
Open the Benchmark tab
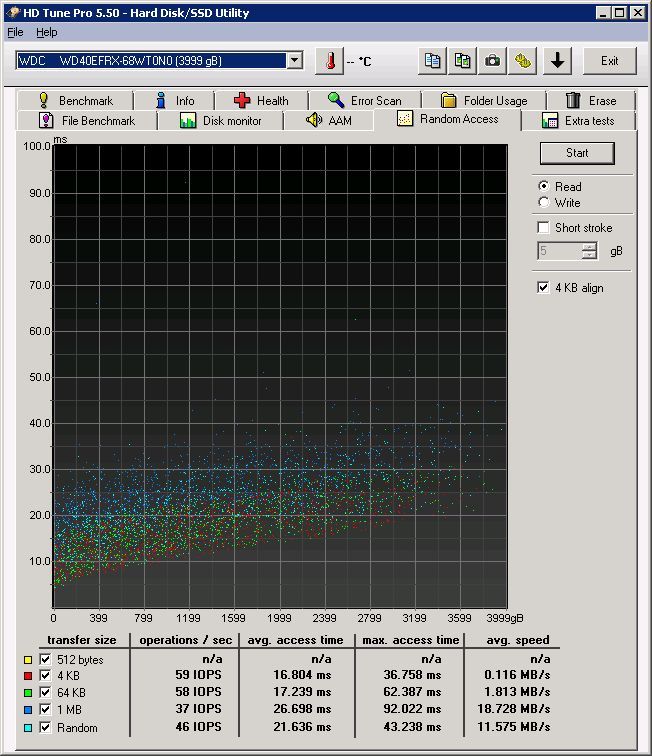[76, 101]
